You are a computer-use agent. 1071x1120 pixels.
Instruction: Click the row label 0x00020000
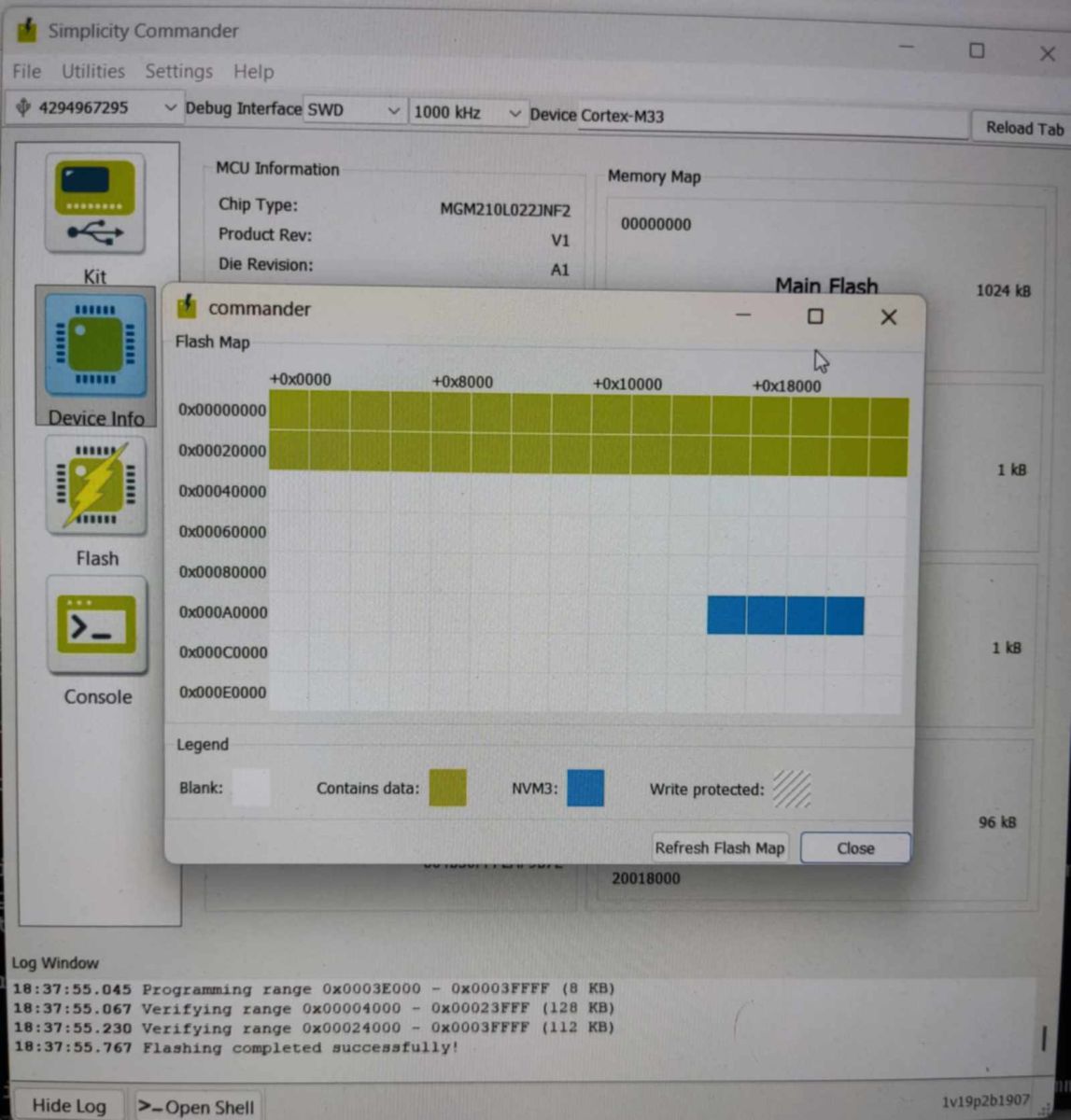(222, 451)
